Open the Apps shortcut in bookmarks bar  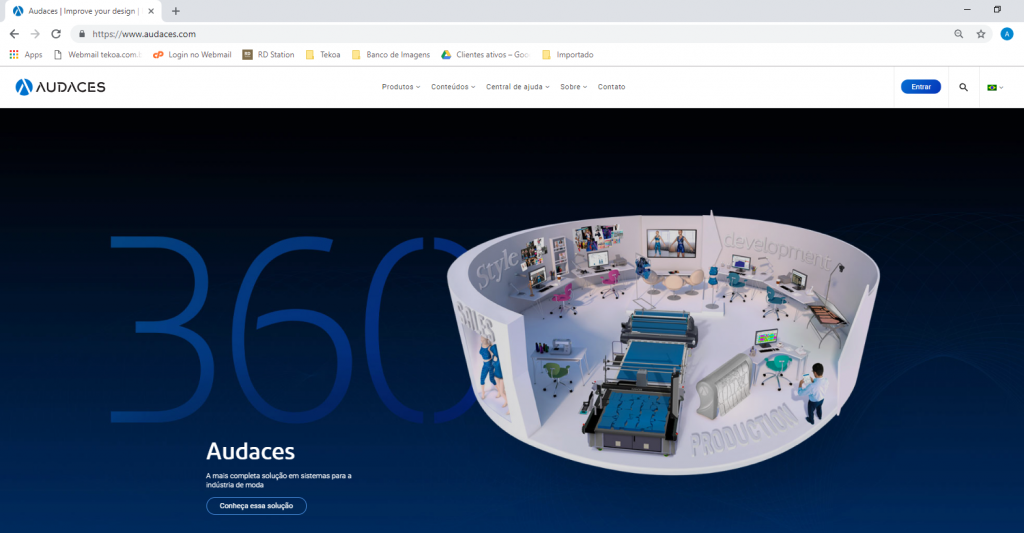click(x=26, y=55)
